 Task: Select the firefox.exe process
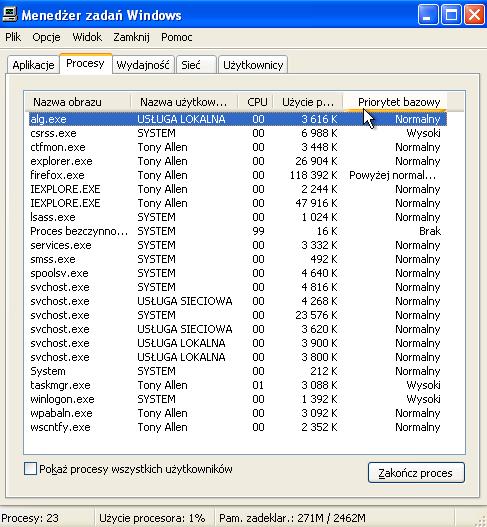[238, 175]
